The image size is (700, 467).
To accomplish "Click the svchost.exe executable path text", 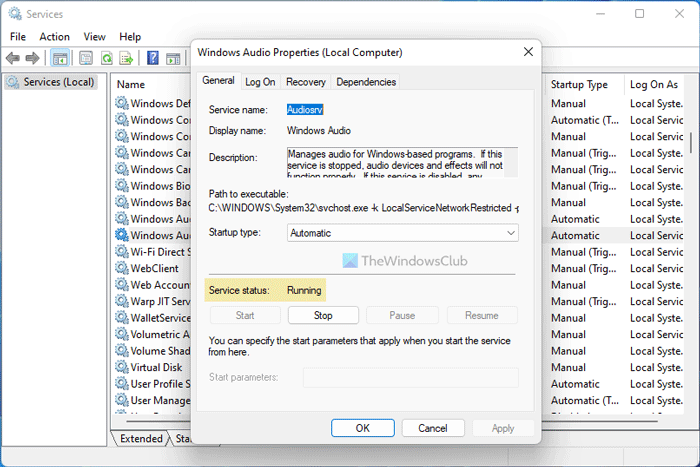I will tap(363, 208).
